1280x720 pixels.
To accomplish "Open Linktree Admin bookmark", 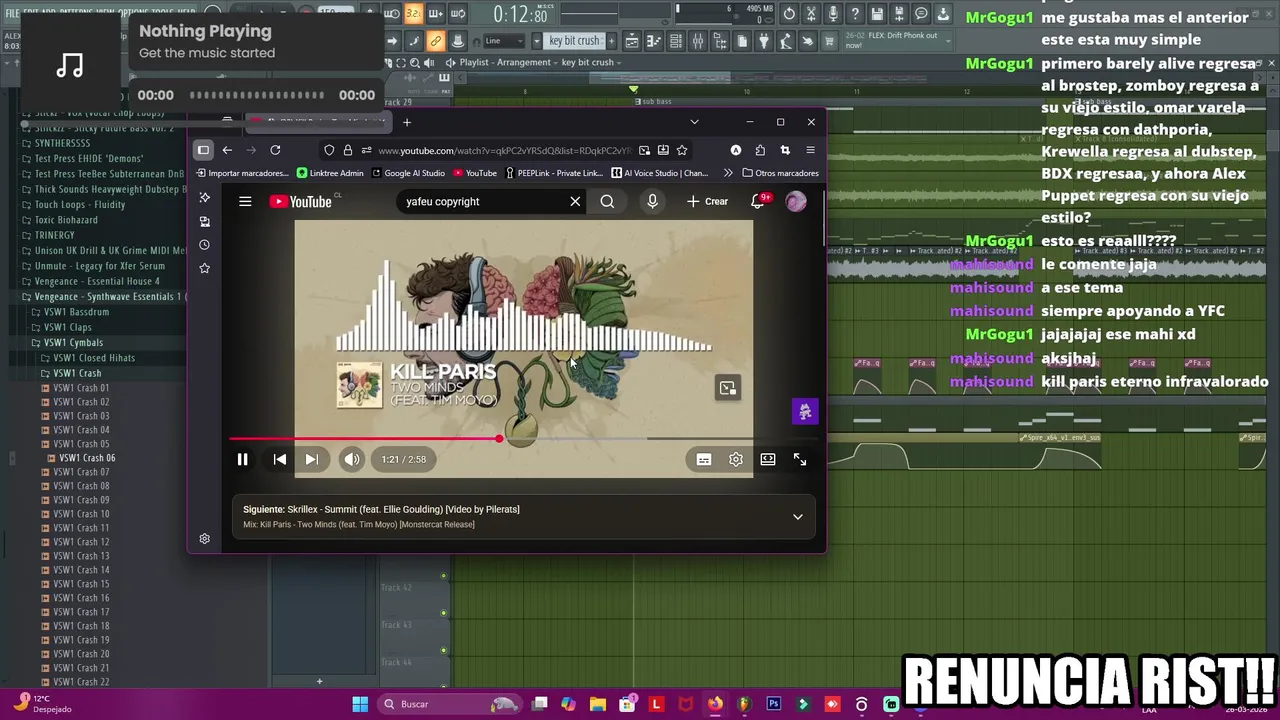I will pos(330,173).
